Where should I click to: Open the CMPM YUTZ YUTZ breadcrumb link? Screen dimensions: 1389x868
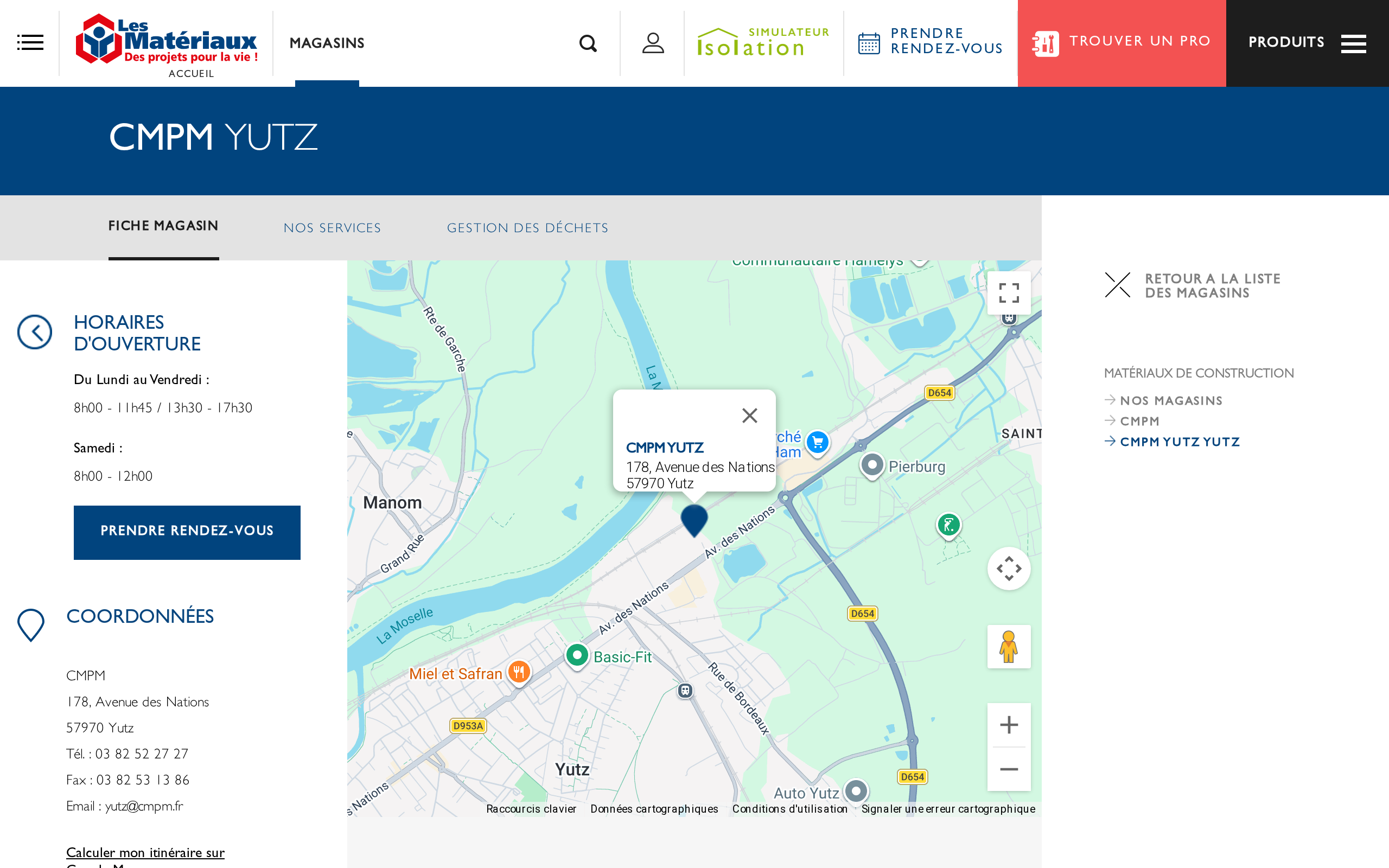(x=1180, y=442)
